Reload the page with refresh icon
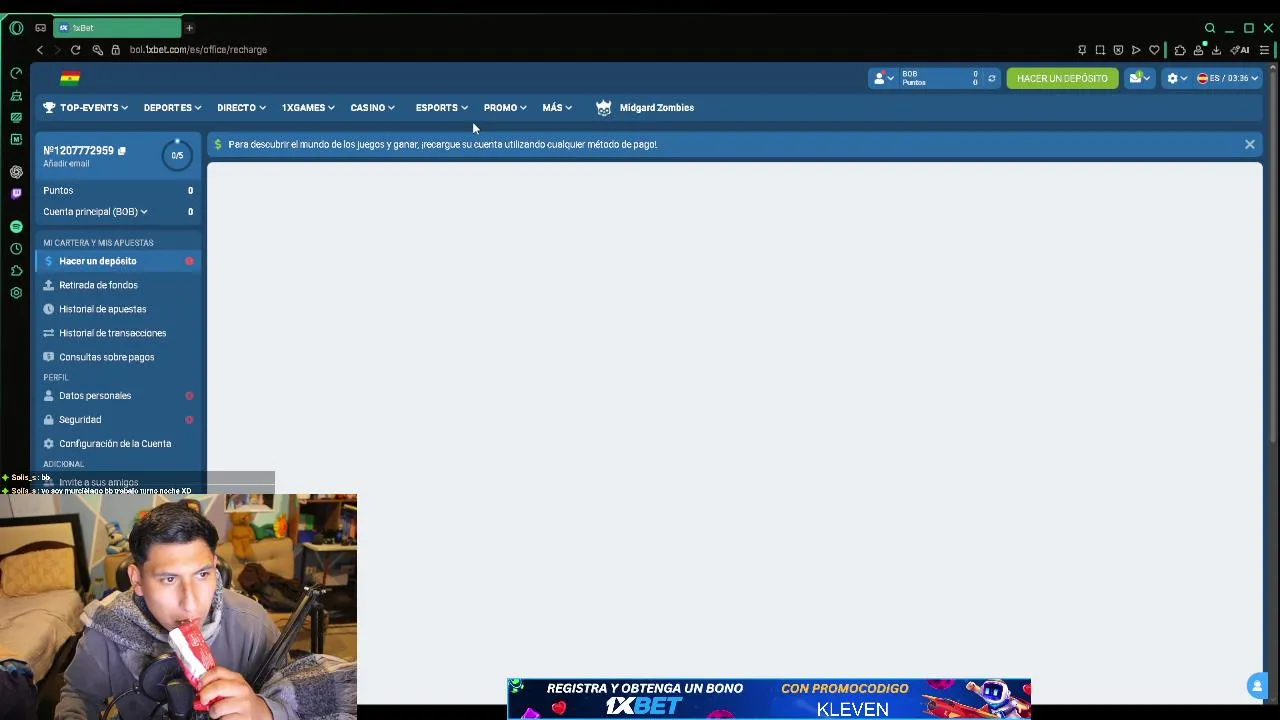Screen dimensions: 1280x720 tap(75, 50)
